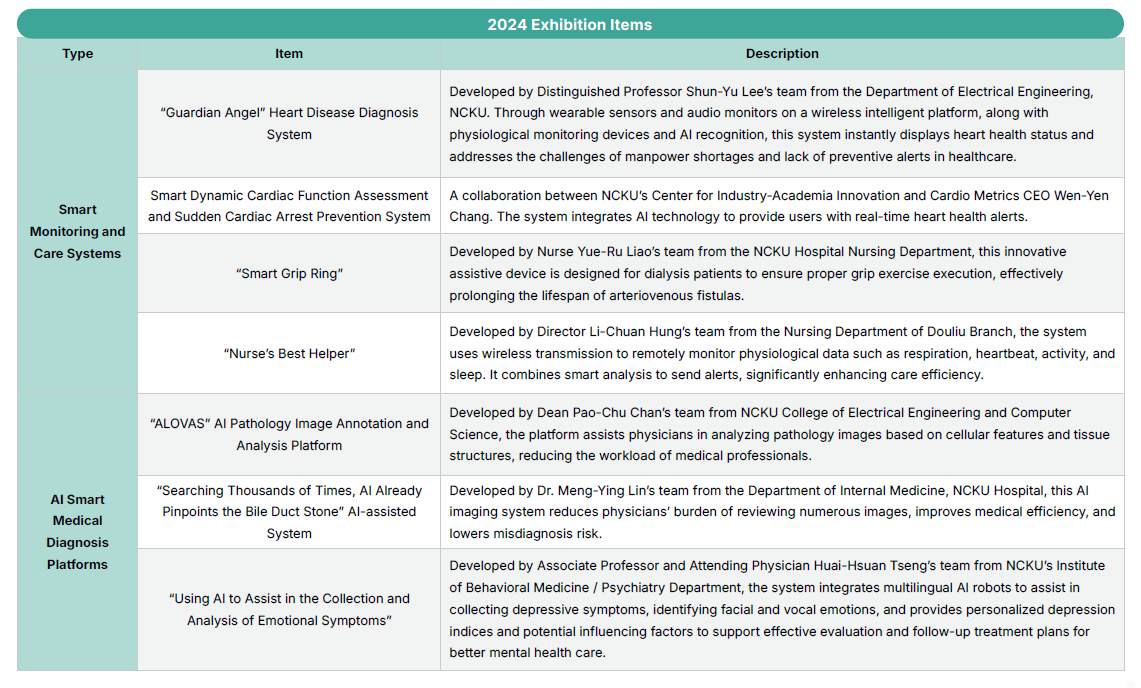Click the "2024 Exhibition Items" title banner
1141x688 pixels.
570,24
